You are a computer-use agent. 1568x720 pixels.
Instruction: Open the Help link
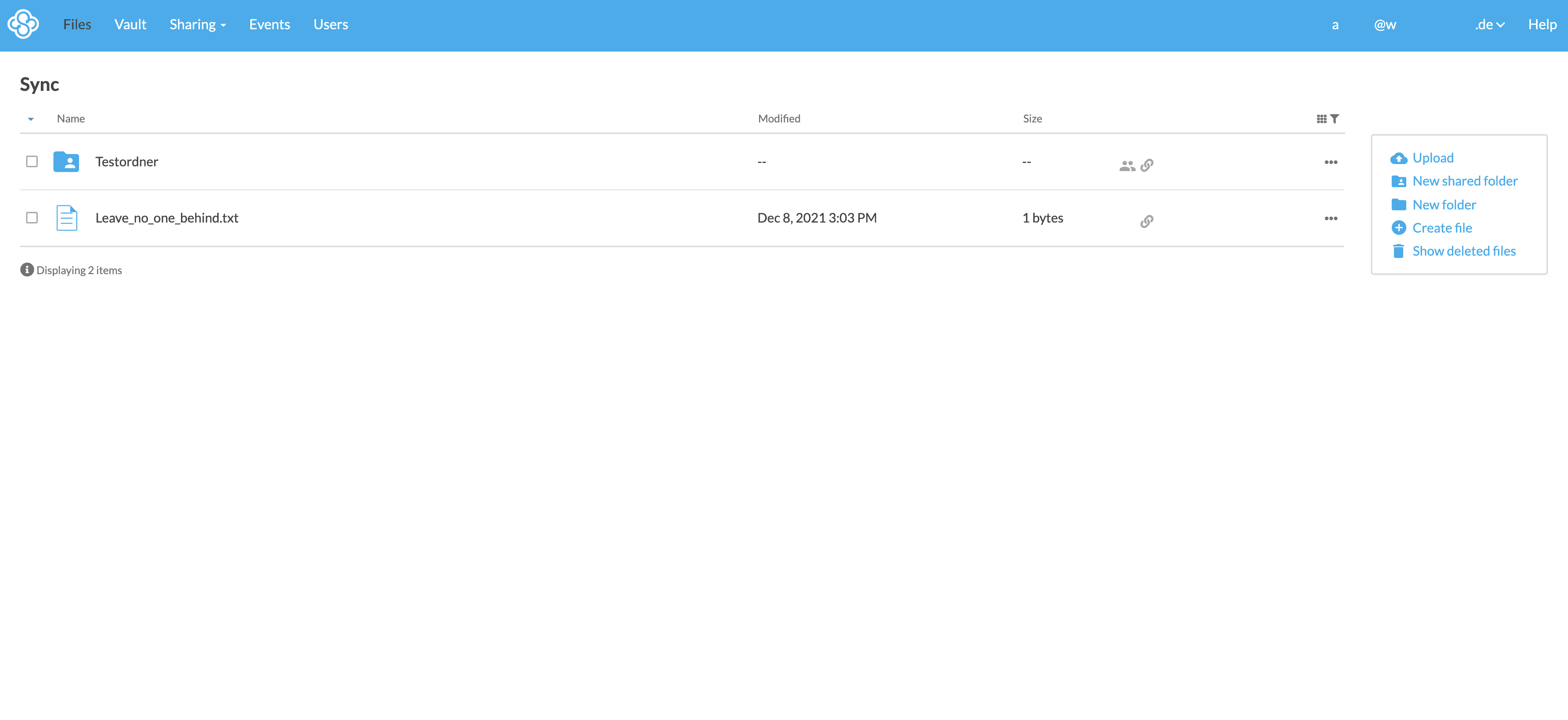[1542, 24]
